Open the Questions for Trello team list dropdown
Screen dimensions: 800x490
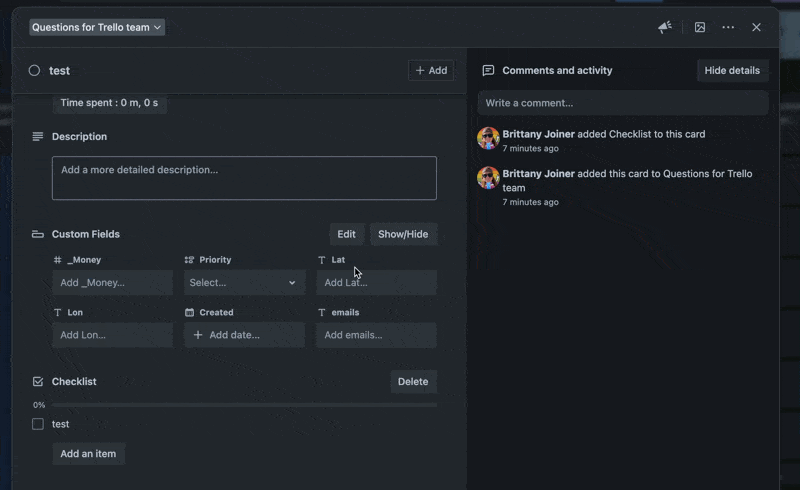(x=97, y=27)
